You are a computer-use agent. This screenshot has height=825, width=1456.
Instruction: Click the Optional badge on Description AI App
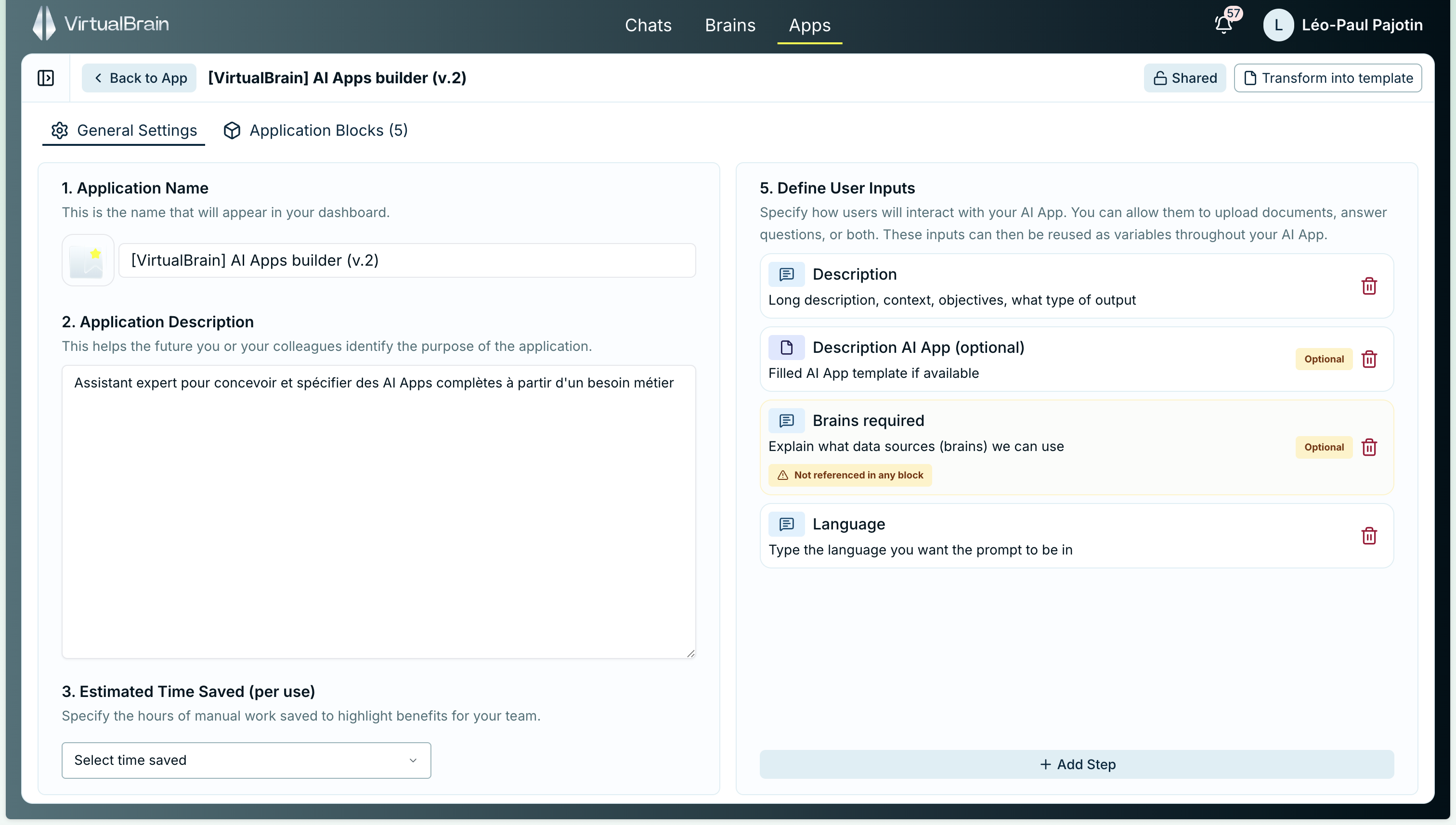pyautogui.click(x=1324, y=359)
